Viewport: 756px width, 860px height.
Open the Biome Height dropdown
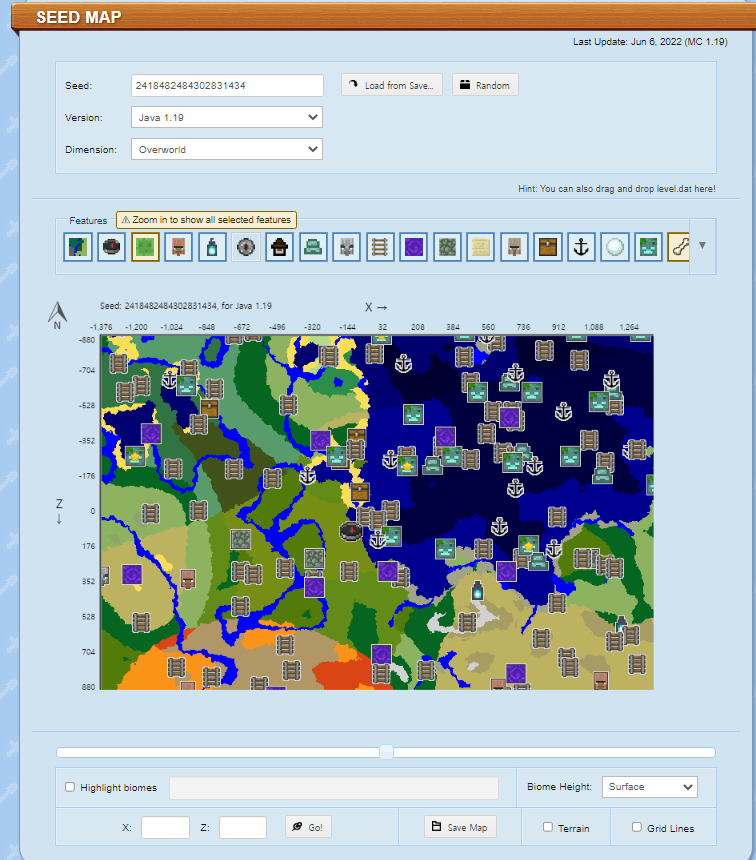[x=650, y=787]
